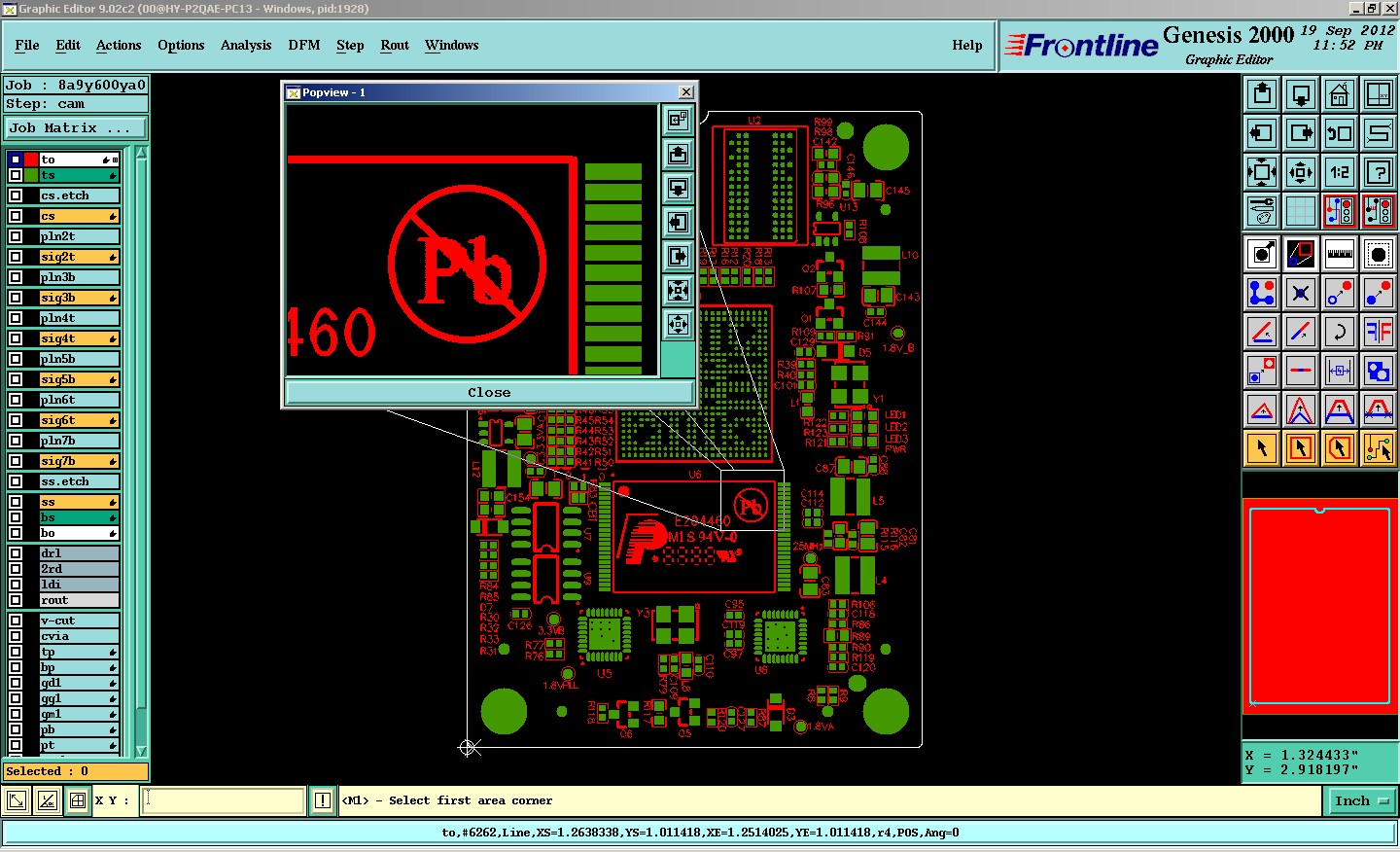Click the layer list scroll-down arrow
Screen dimensions: 1400x852
click(141, 751)
